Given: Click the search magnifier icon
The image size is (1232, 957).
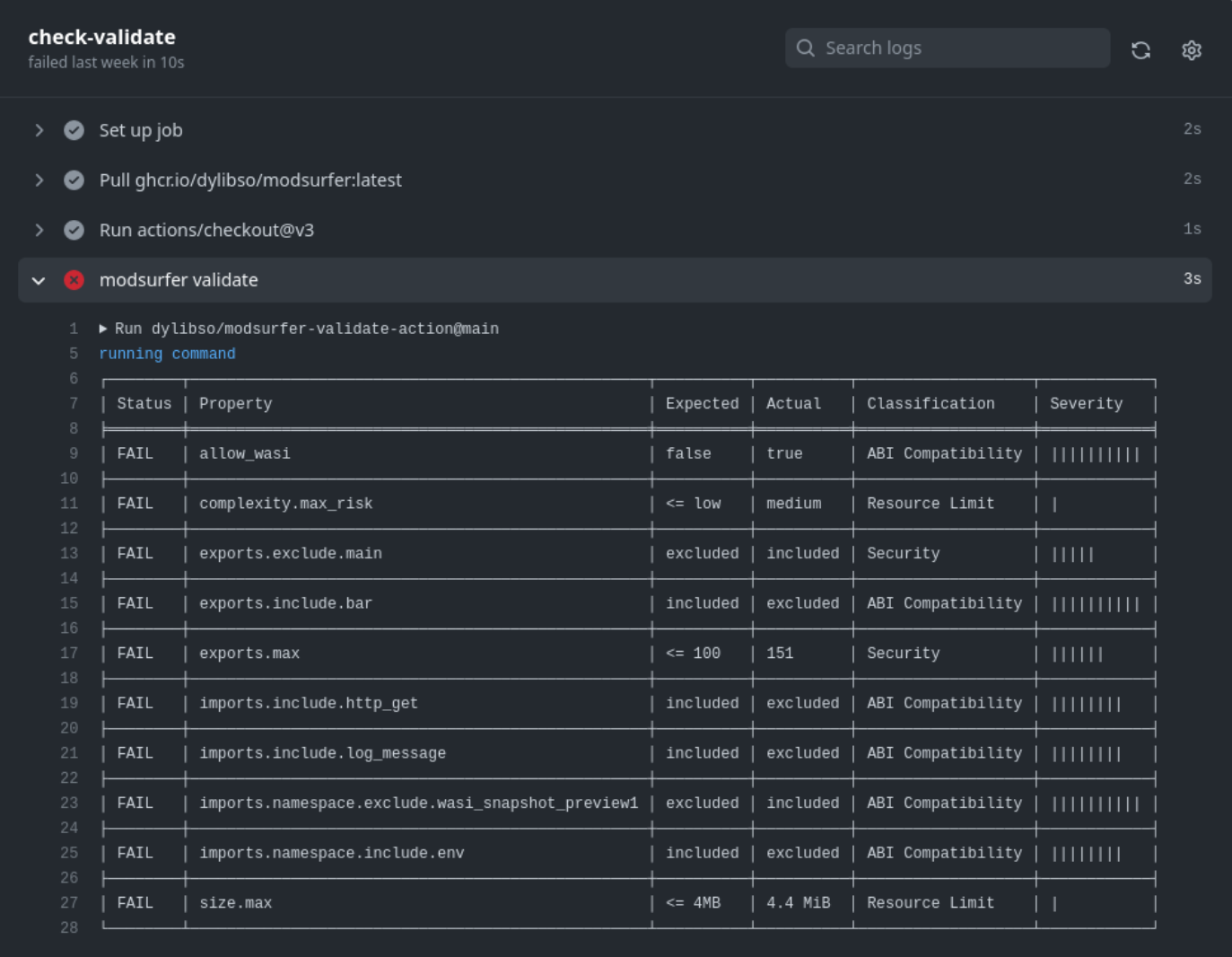Looking at the screenshot, I should point(806,48).
